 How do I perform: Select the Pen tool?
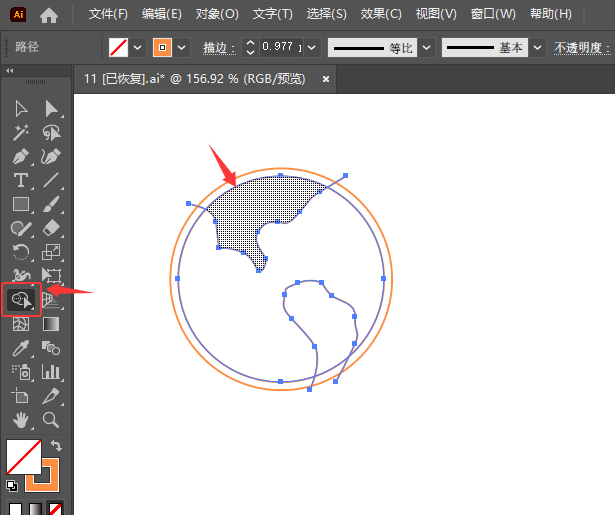(21, 157)
